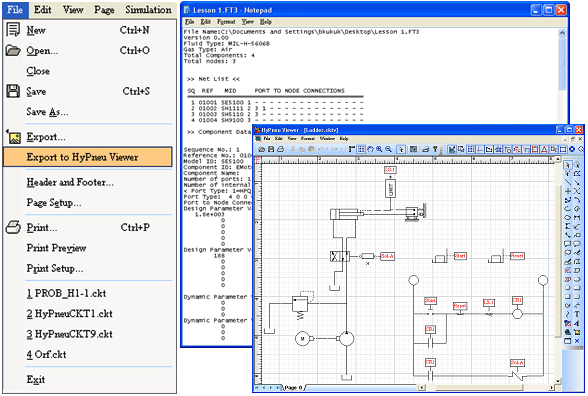
Task: Choose Close from the File menu
Action: tap(38, 71)
